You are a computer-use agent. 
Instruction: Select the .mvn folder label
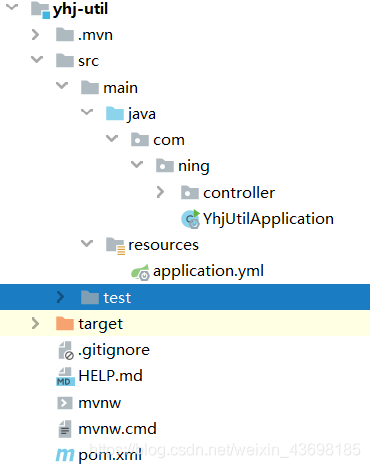click(x=95, y=35)
